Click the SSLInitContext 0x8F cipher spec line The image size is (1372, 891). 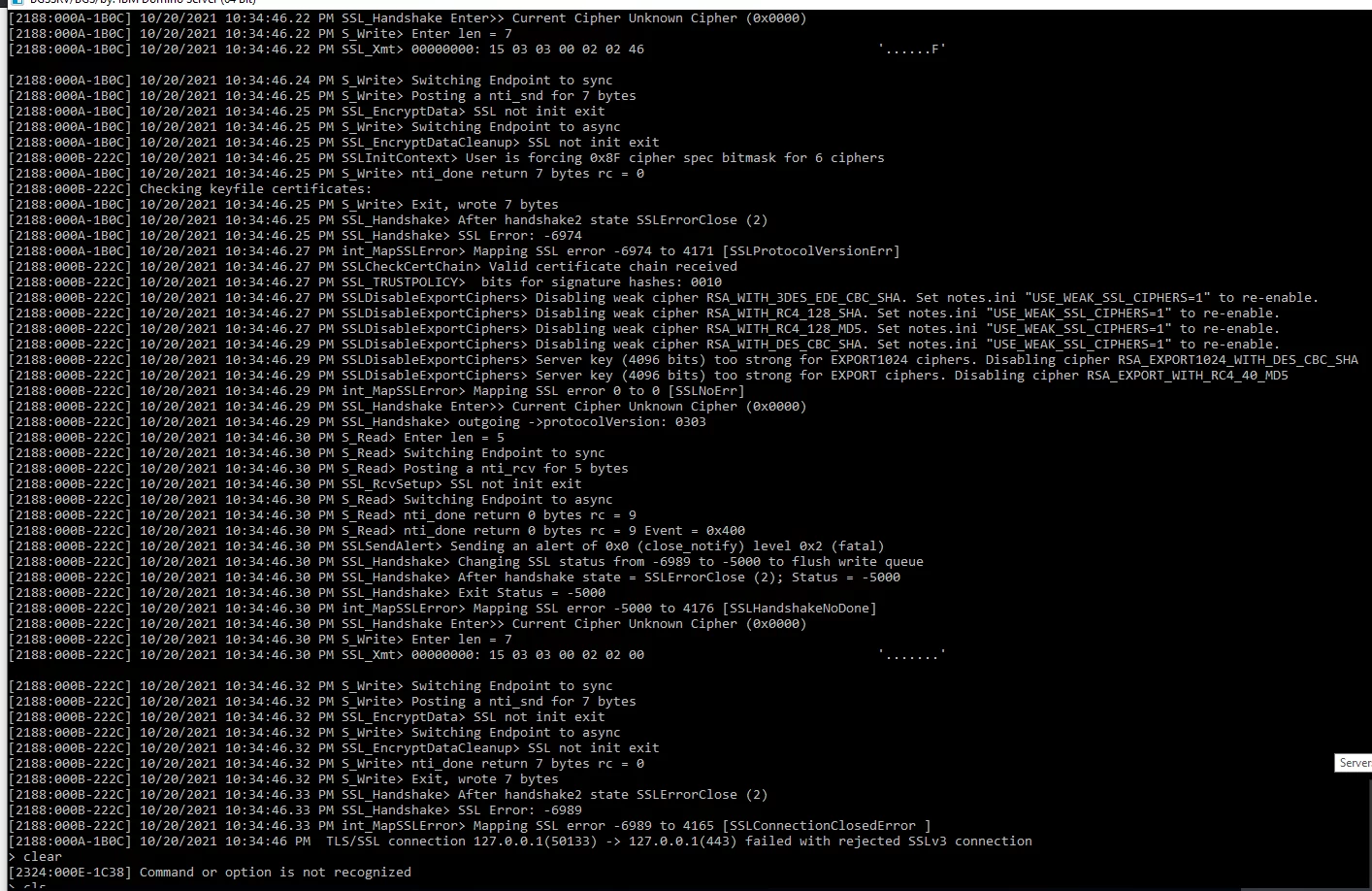611,158
